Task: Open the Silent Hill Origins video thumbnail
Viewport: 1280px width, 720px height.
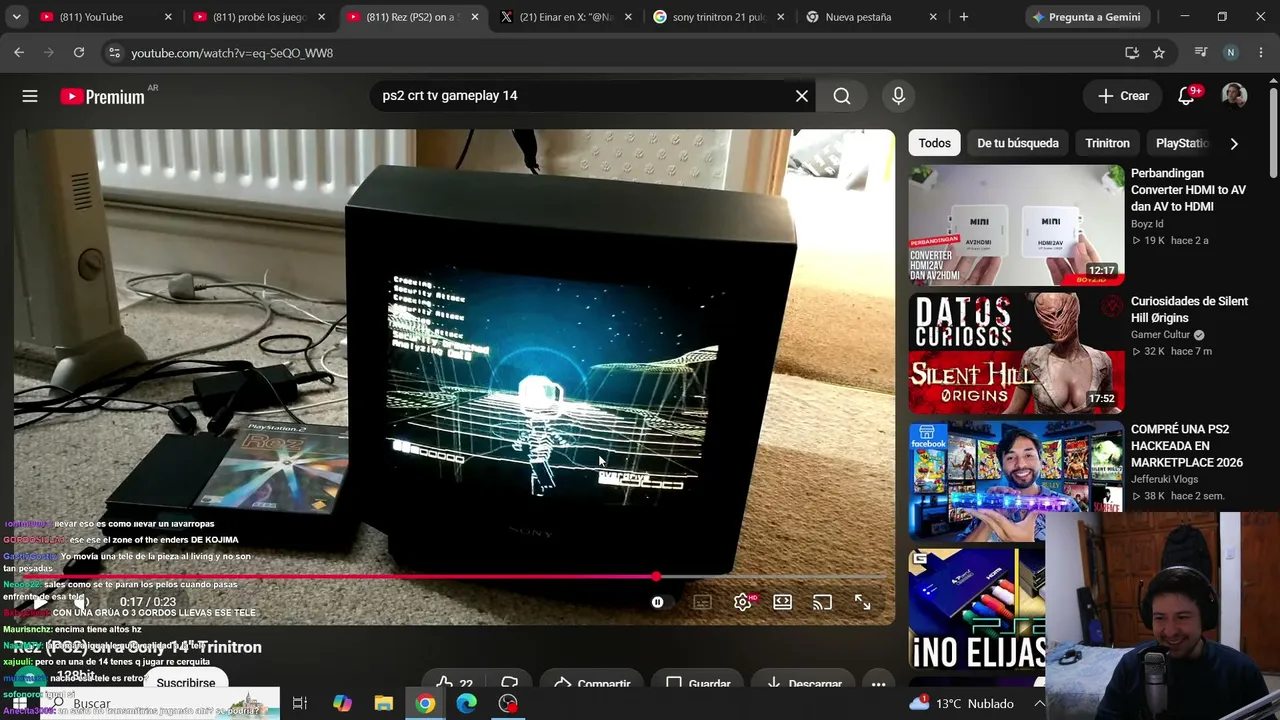Action: click(x=1016, y=353)
